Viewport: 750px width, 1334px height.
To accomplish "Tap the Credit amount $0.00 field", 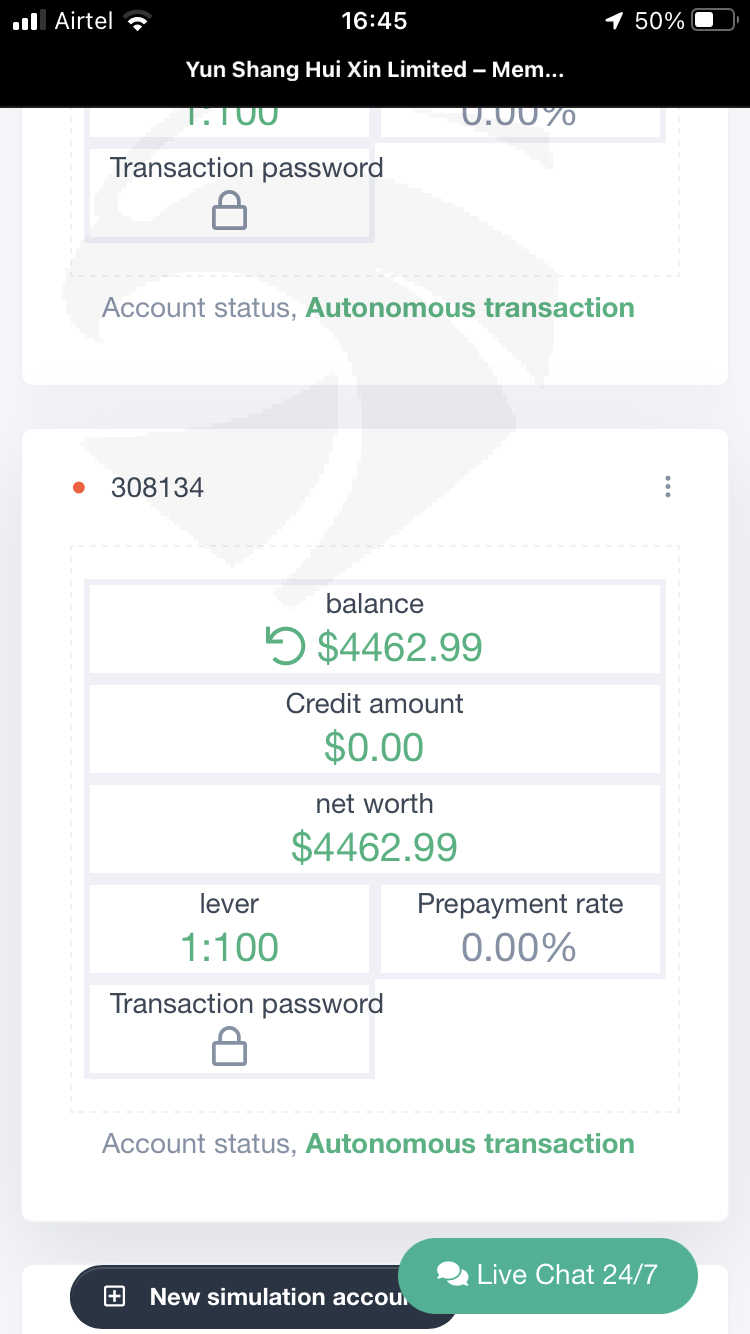I will 374,747.
